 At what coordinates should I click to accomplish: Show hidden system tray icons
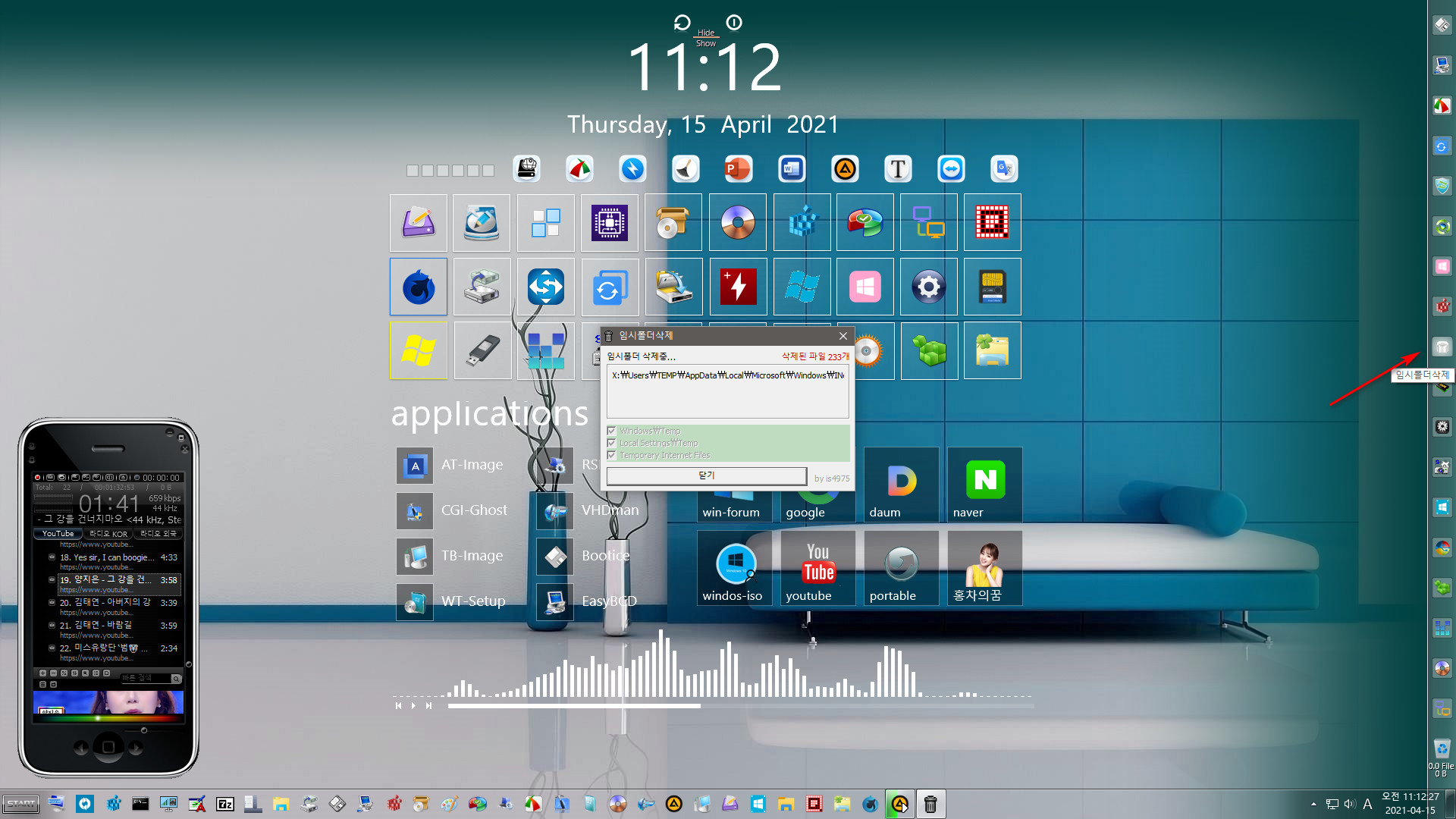coord(1313,804)
